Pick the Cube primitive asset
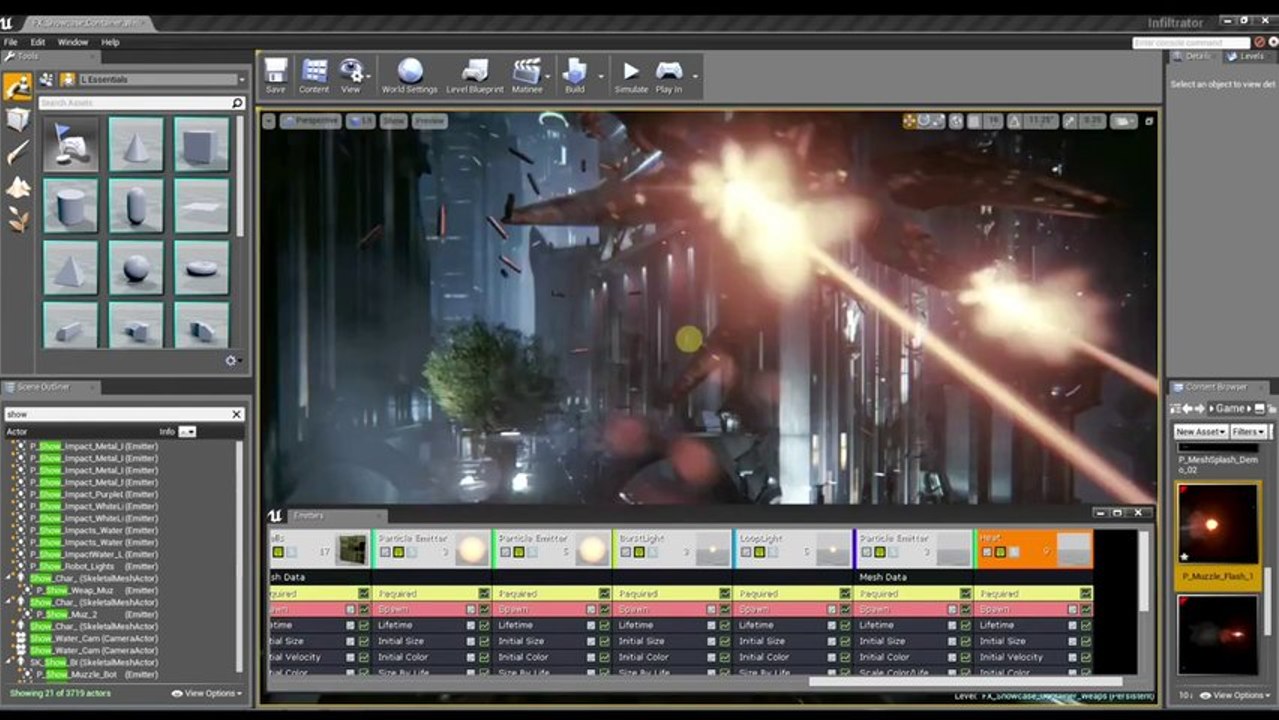The height and width of the screenshot is (720, 1279). [x=201, y=144]
